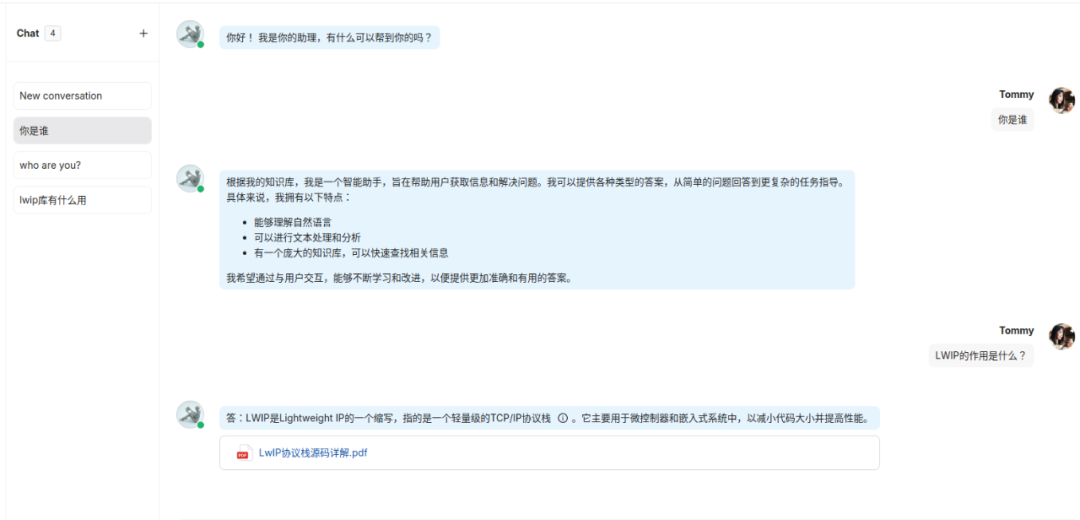Click the user's LWIP的作用是什么 message bubble
The width and height of the screenshot is (1080, 520).
(980, 355)
